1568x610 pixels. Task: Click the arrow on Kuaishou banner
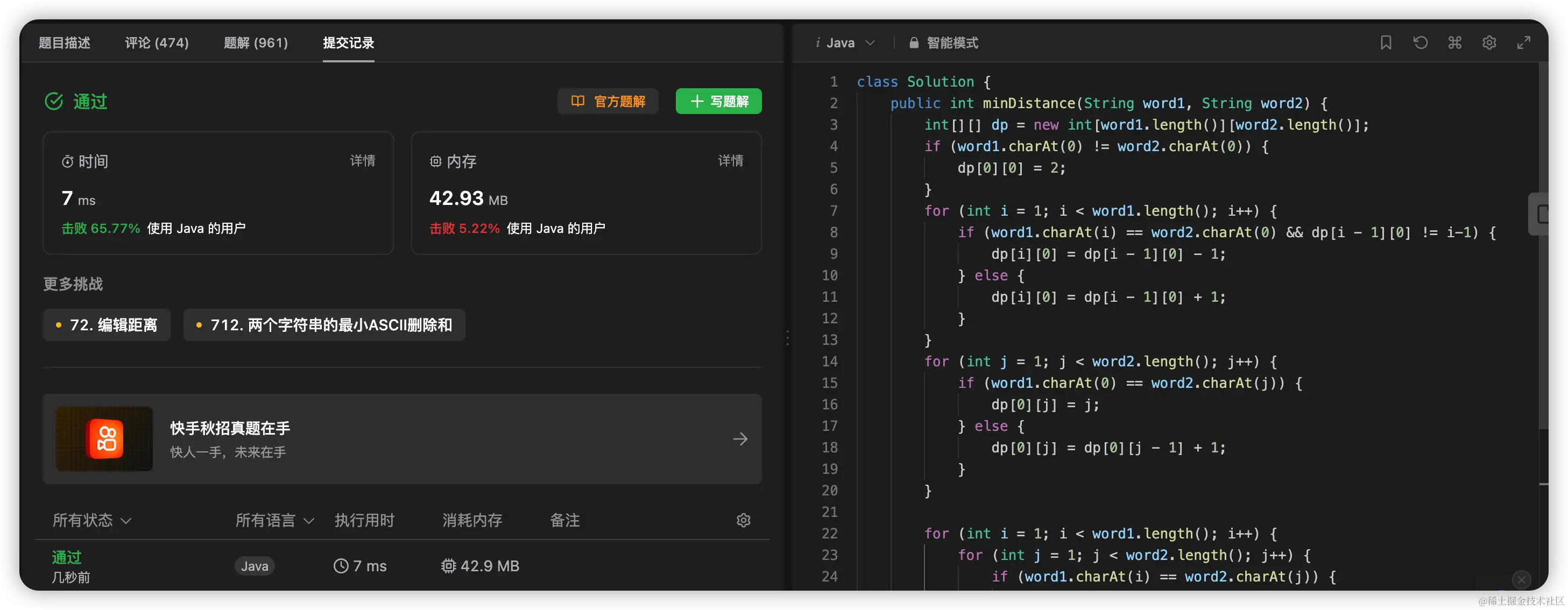[x=740, y=439]
